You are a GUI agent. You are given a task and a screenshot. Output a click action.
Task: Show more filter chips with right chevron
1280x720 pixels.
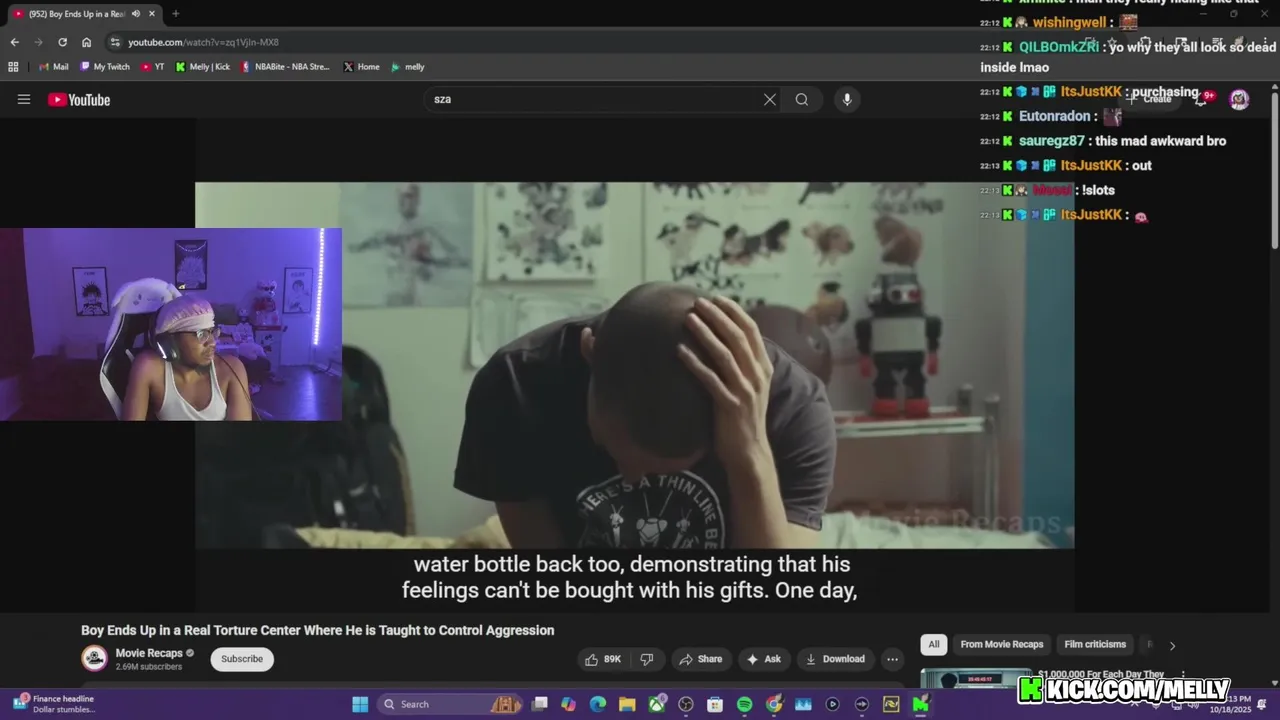coord(1172,645)
